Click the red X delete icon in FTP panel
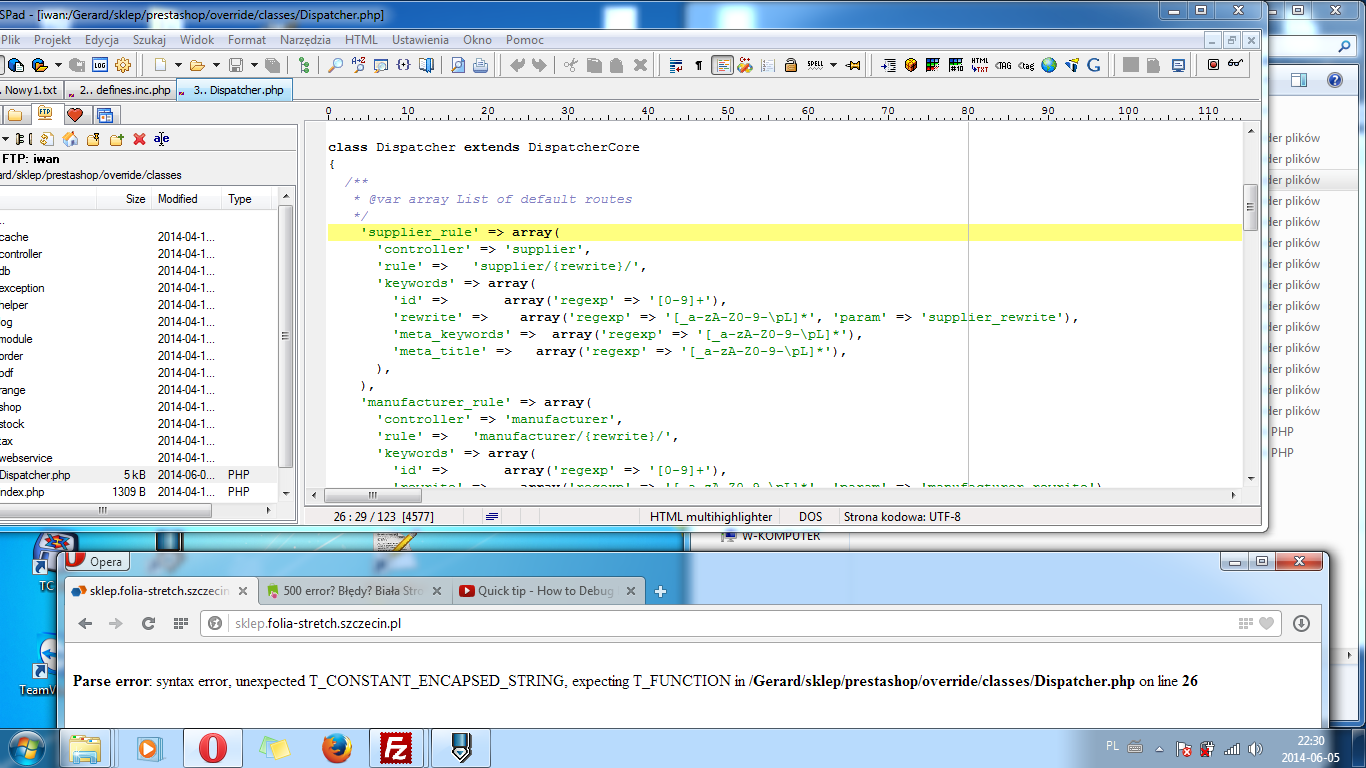 pos(140,139)
